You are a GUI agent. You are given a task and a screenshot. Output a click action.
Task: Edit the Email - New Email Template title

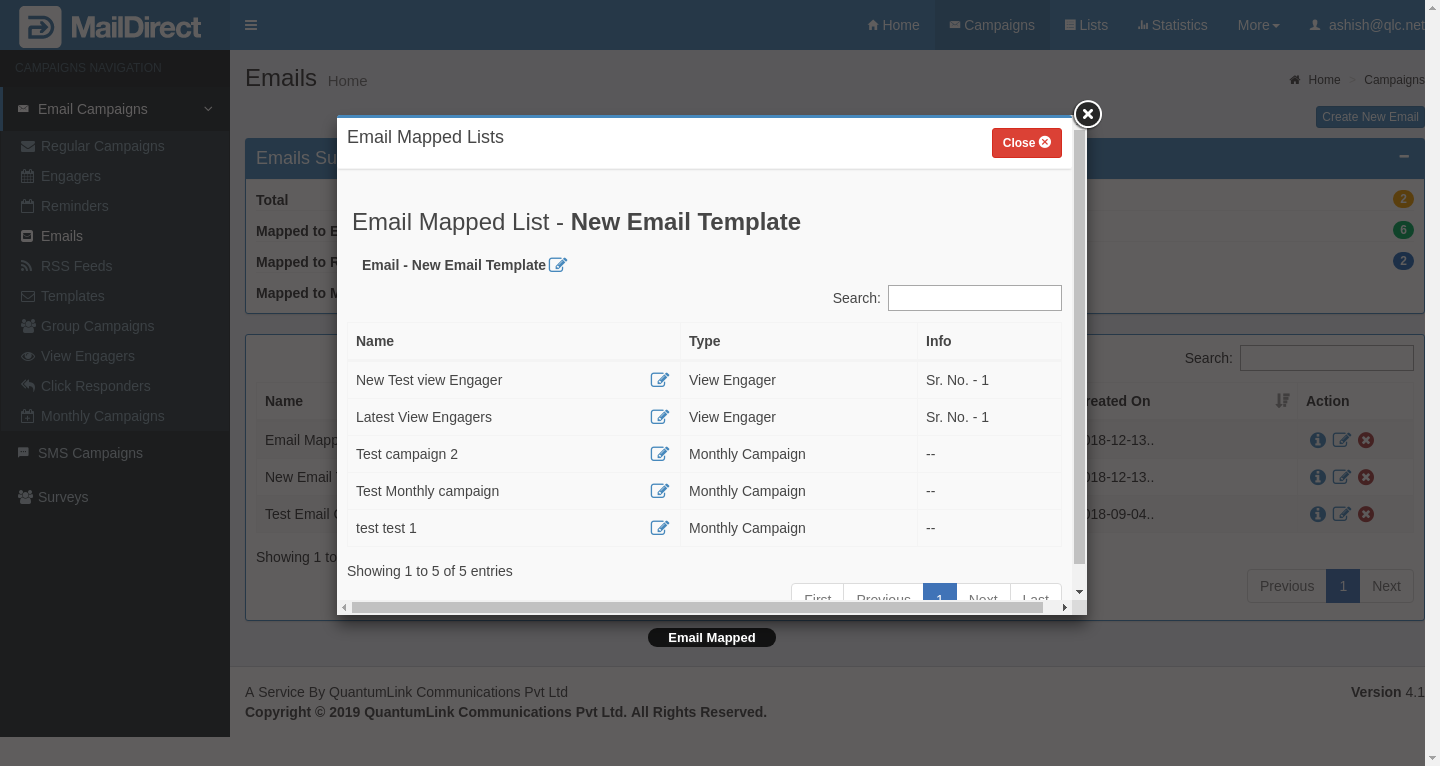tap(558, 265)
